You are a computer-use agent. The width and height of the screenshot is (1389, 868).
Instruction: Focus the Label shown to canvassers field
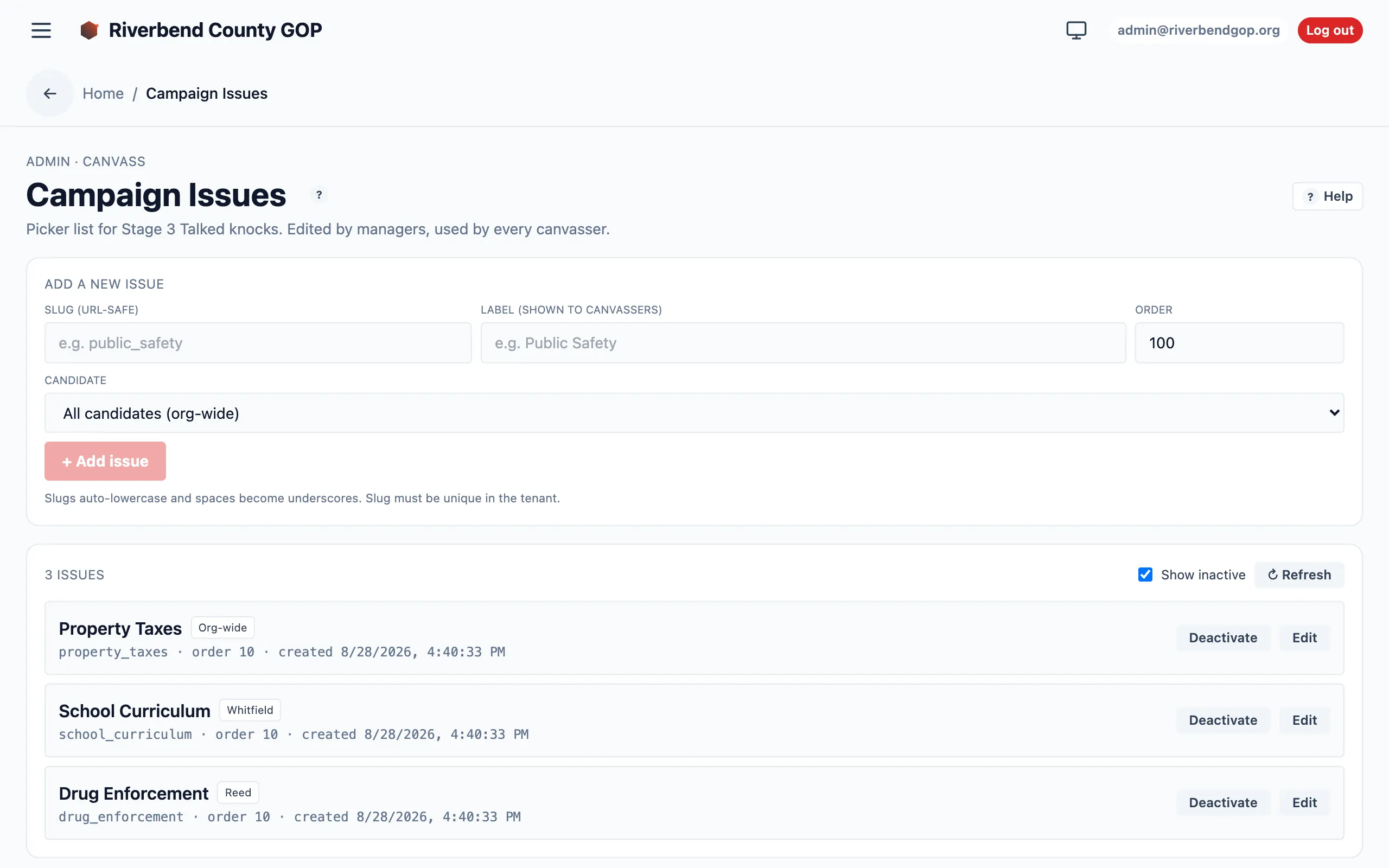click(803, 343)
